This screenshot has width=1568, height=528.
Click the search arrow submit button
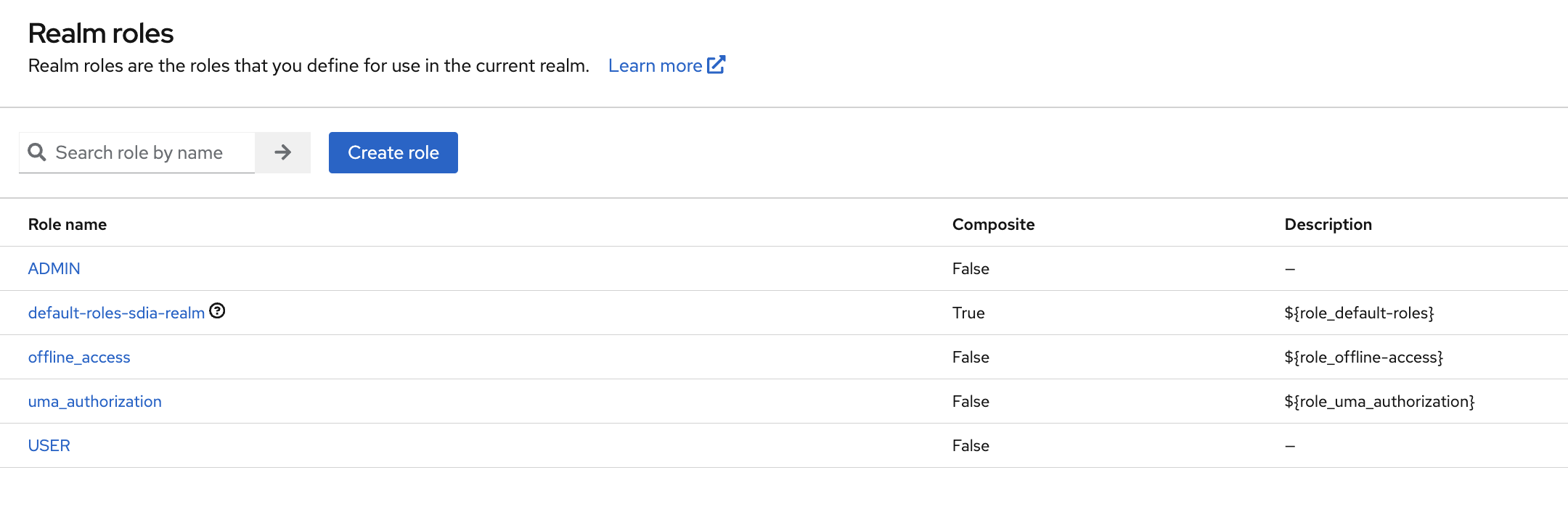pos(282,152)
